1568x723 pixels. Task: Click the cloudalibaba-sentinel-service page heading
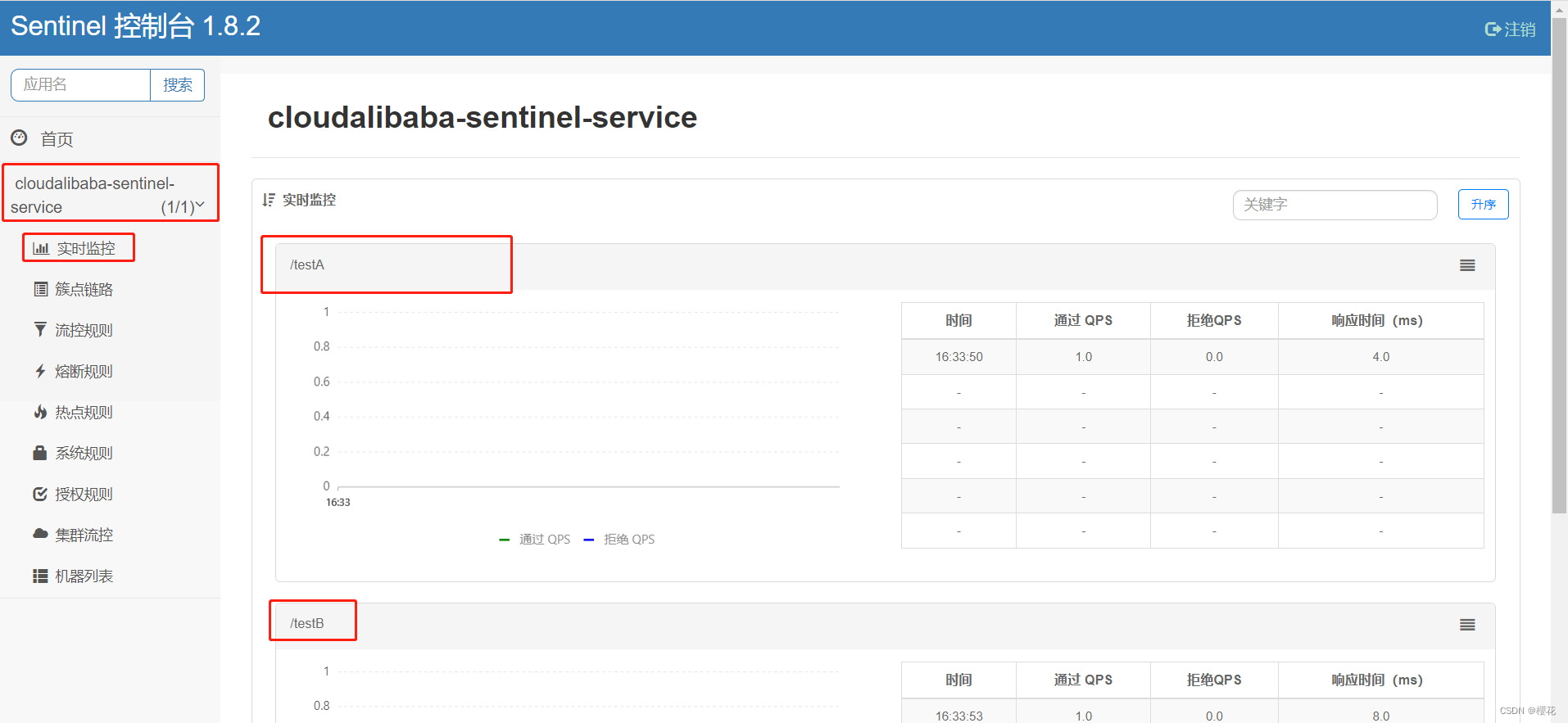click(x=483, y=117)
